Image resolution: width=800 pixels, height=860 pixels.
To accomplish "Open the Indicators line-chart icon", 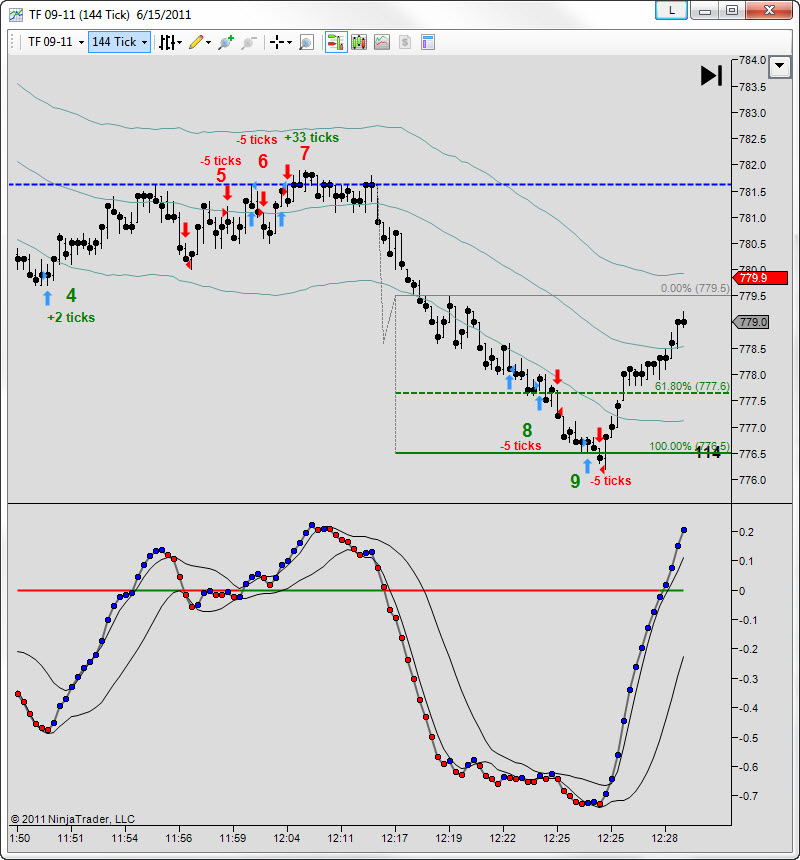I will point(382,42).
